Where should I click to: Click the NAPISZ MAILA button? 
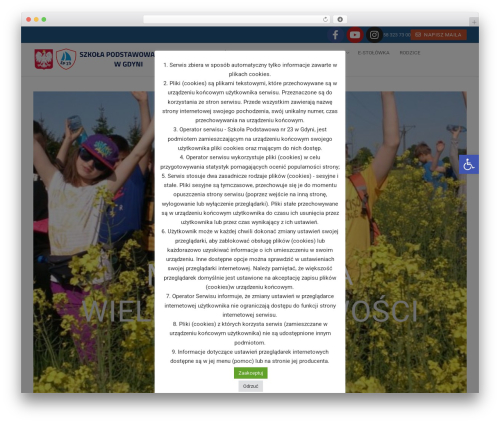point(438,35)
